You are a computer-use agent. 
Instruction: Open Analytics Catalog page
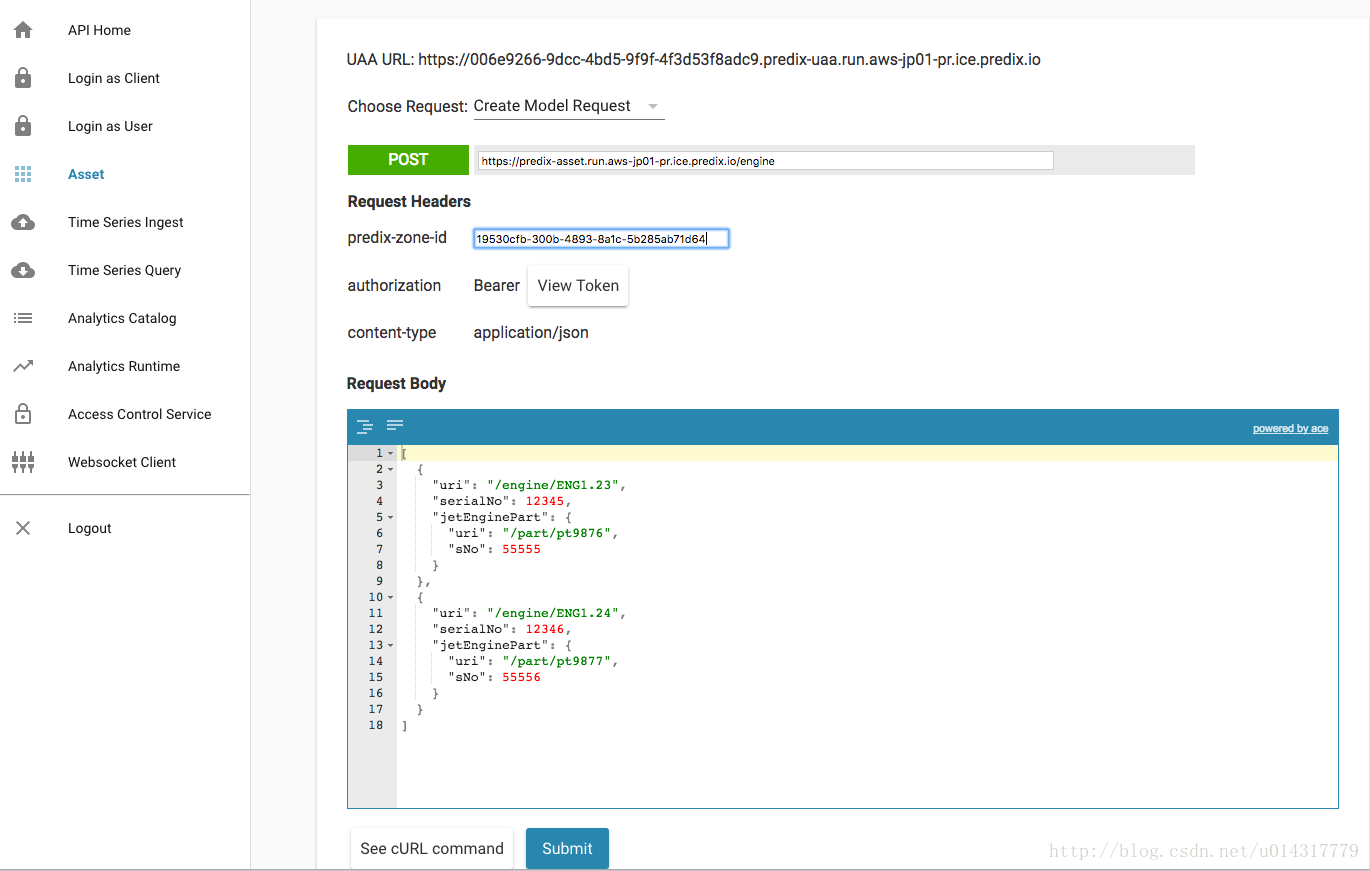pos(122,318)
